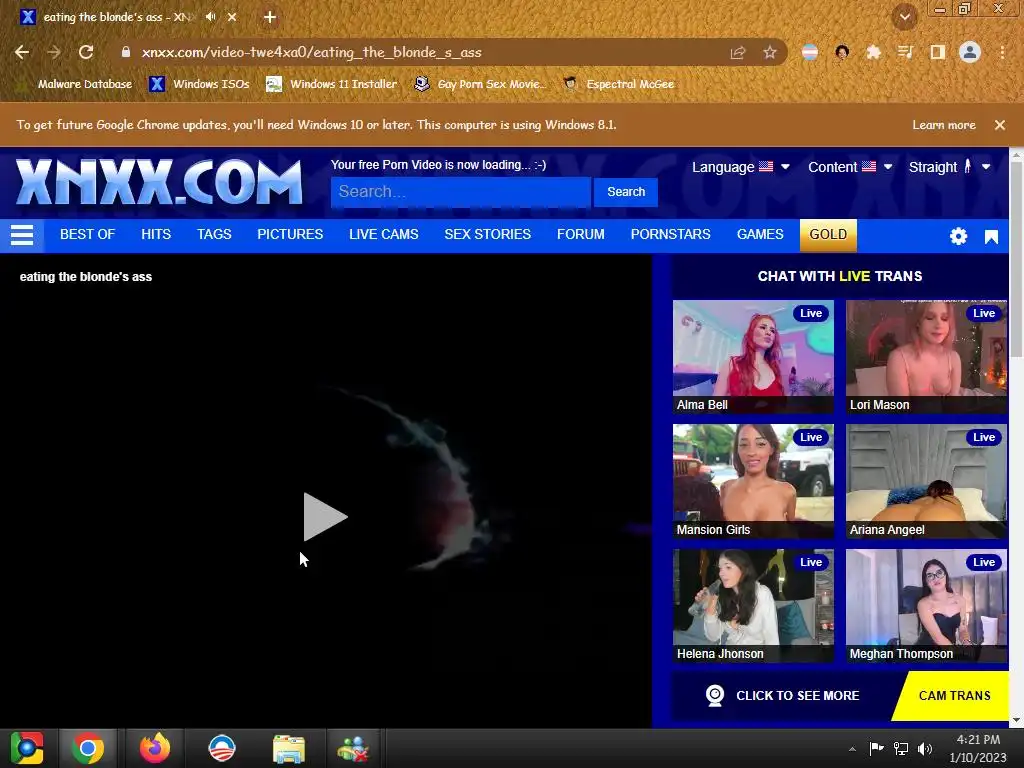Click CLICK TO SEE MORE button
Viewport: 1024px width, 768px height.
tap(782, 696)
